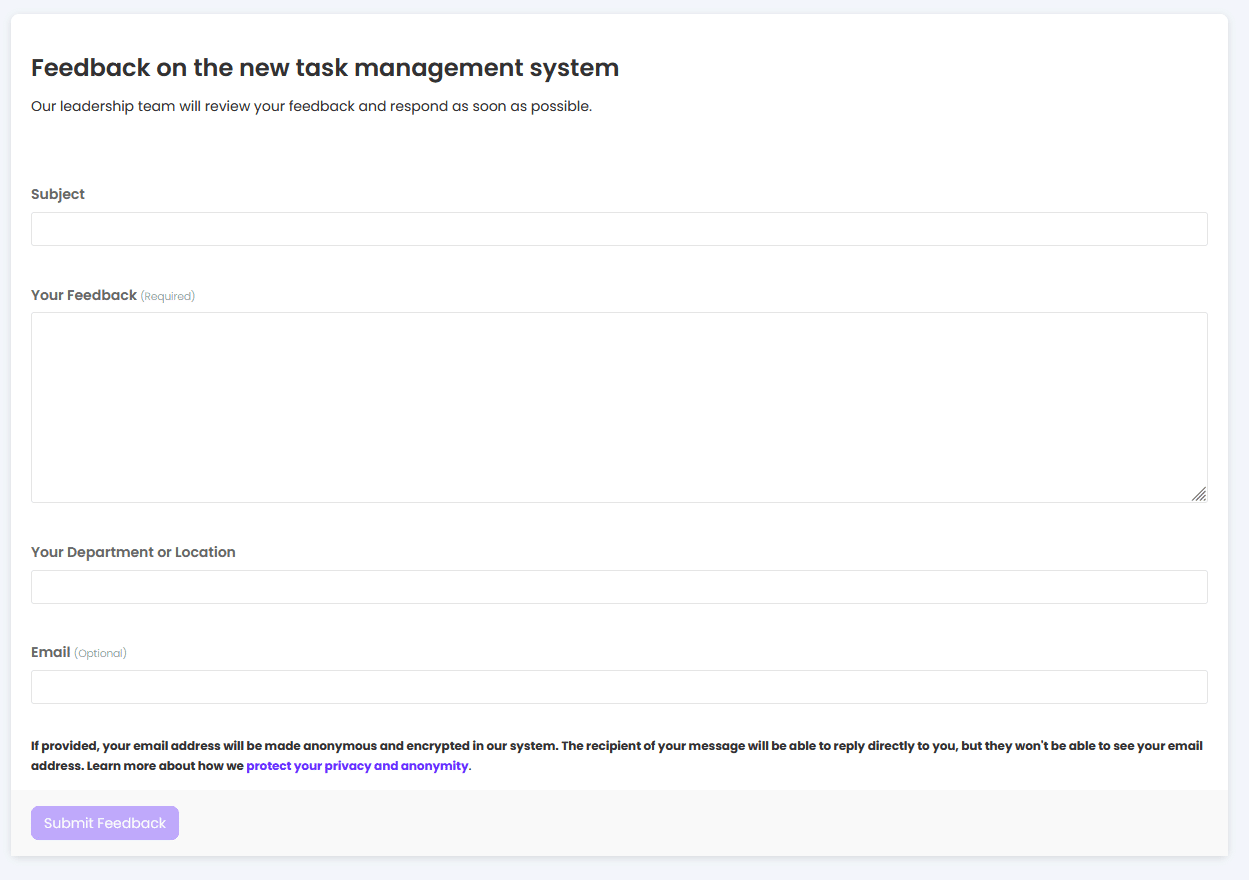Click the sentence starting "If provided, your email"
This screenshot has height=880, width=1249.
point(295,746)
